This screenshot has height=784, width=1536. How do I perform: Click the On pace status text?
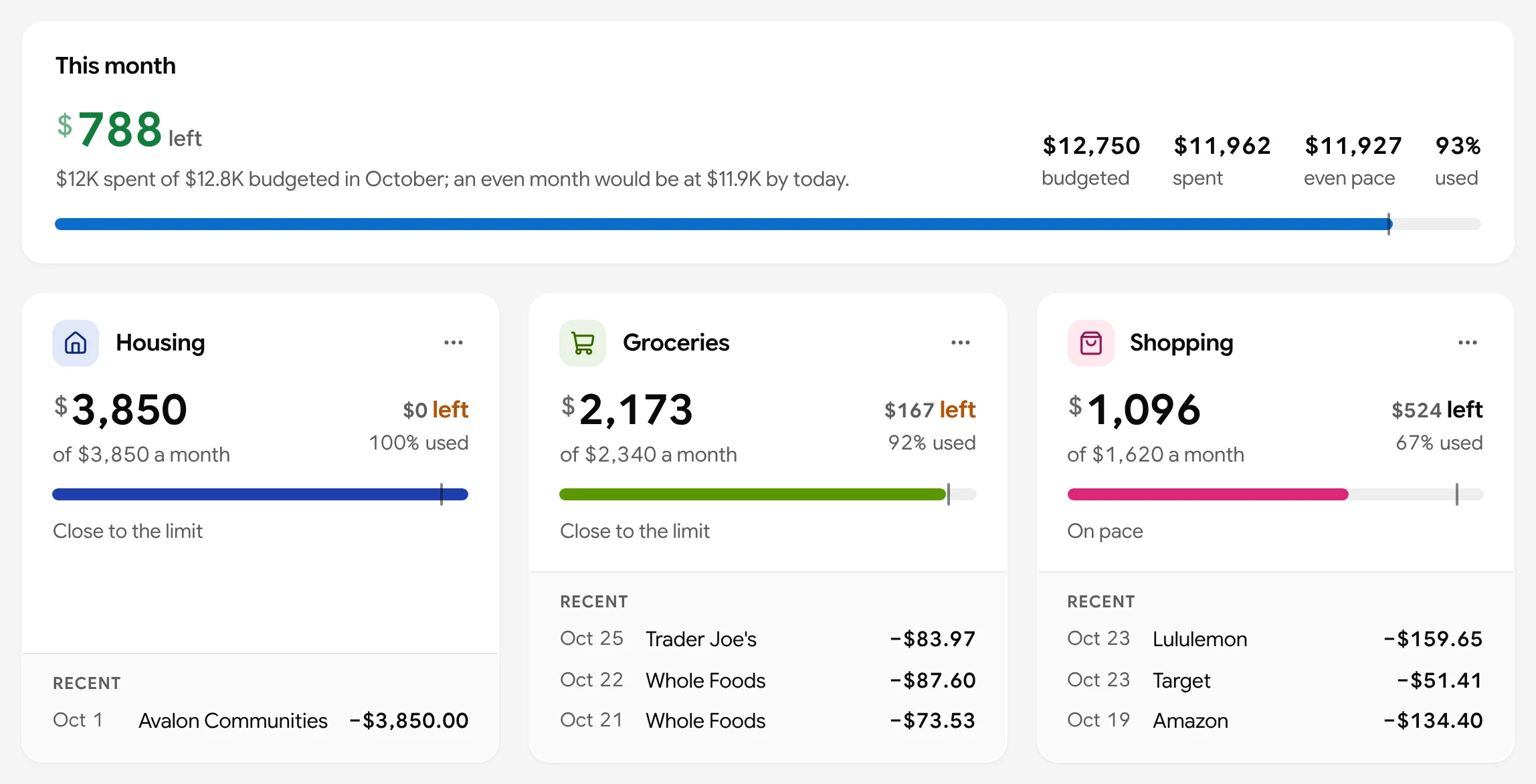1105,531
